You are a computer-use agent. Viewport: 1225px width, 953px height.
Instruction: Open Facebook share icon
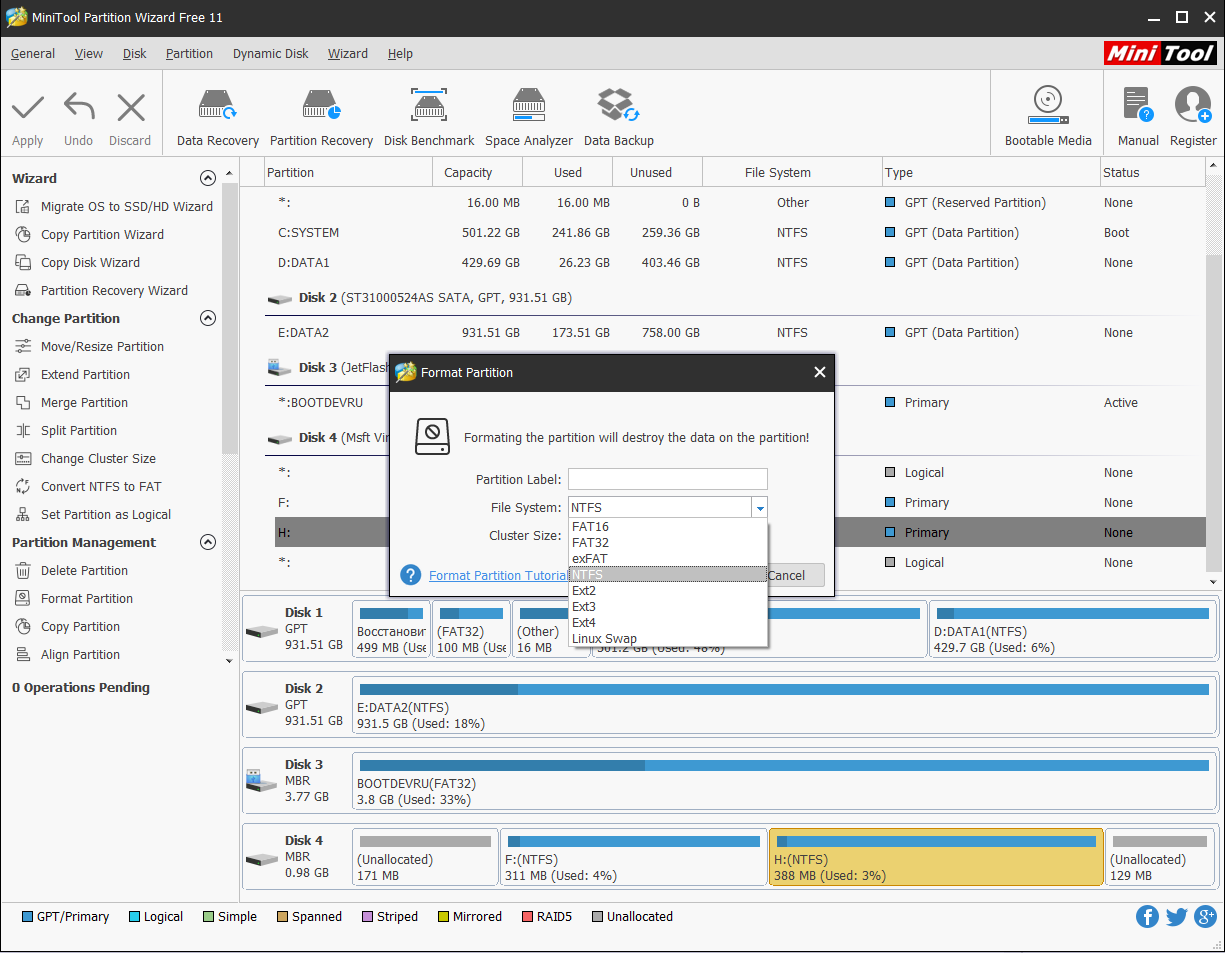(x=1147, y=916)
